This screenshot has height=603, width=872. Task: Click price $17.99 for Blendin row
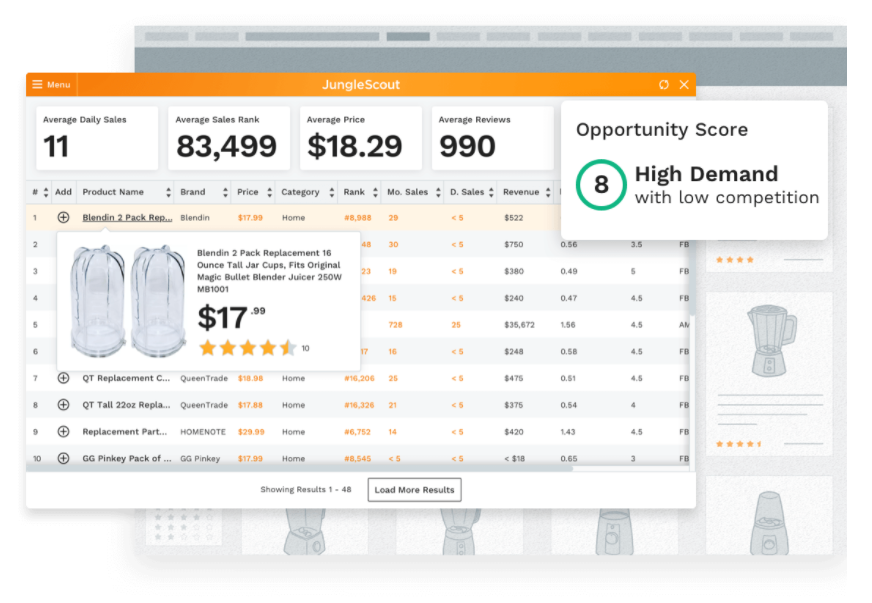(x=250, y=218)
